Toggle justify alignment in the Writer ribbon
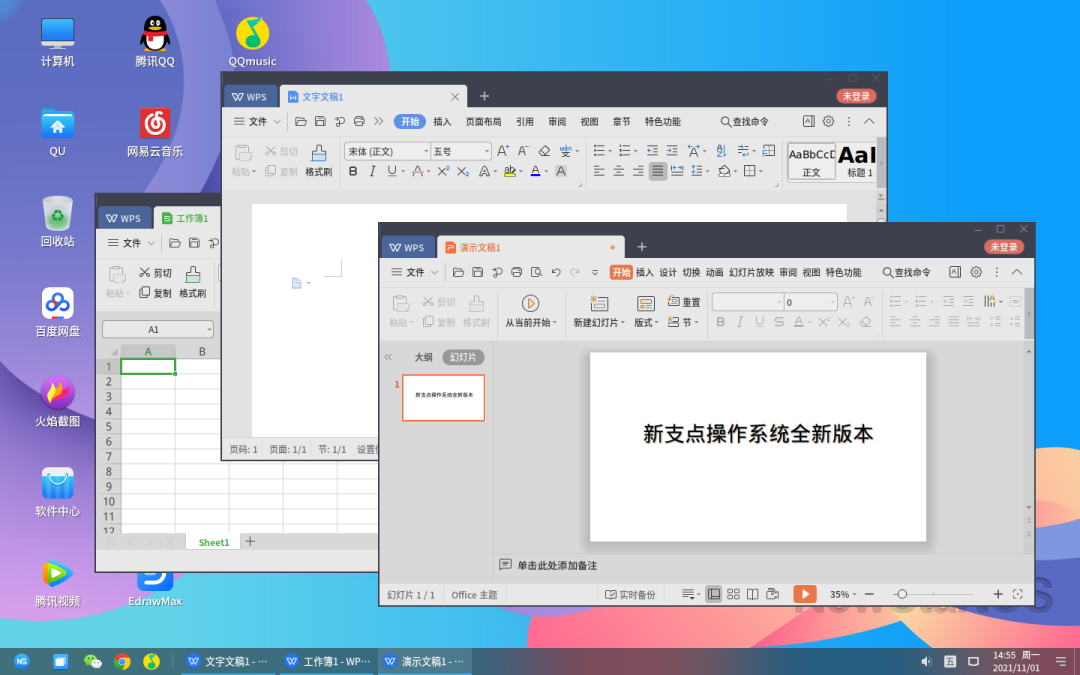Screen dimensions: 1080x675 tap(658, 171)
